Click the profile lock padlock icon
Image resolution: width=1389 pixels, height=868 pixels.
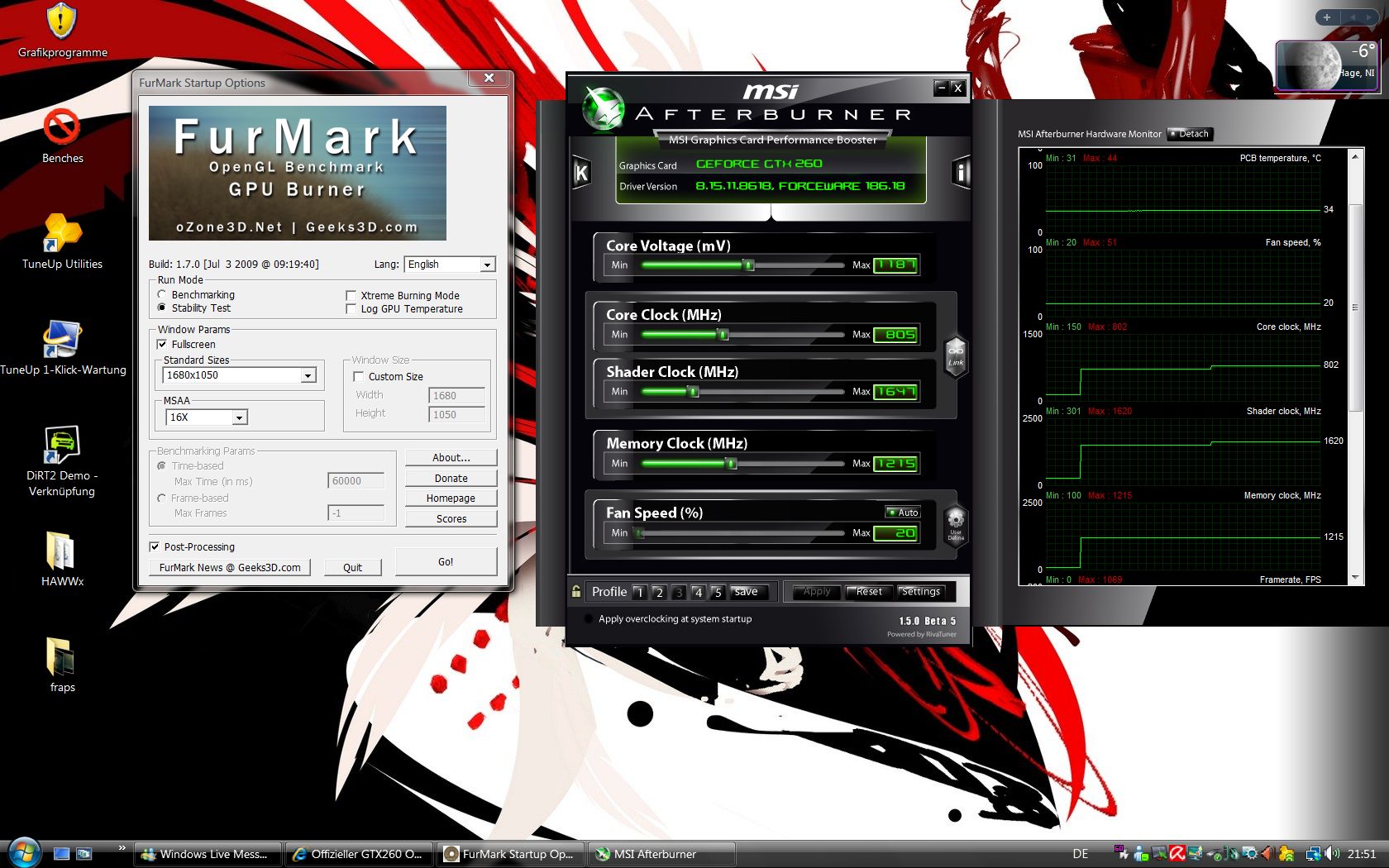(576, 591)
